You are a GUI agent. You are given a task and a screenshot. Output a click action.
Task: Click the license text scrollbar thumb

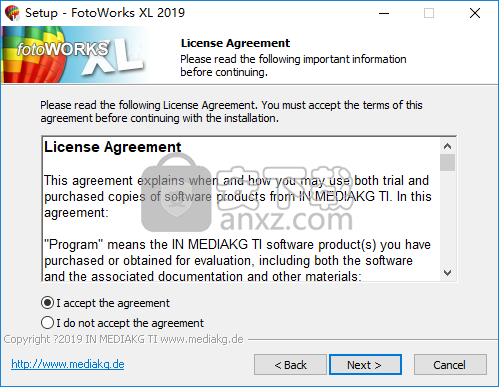tap(447, 162)
